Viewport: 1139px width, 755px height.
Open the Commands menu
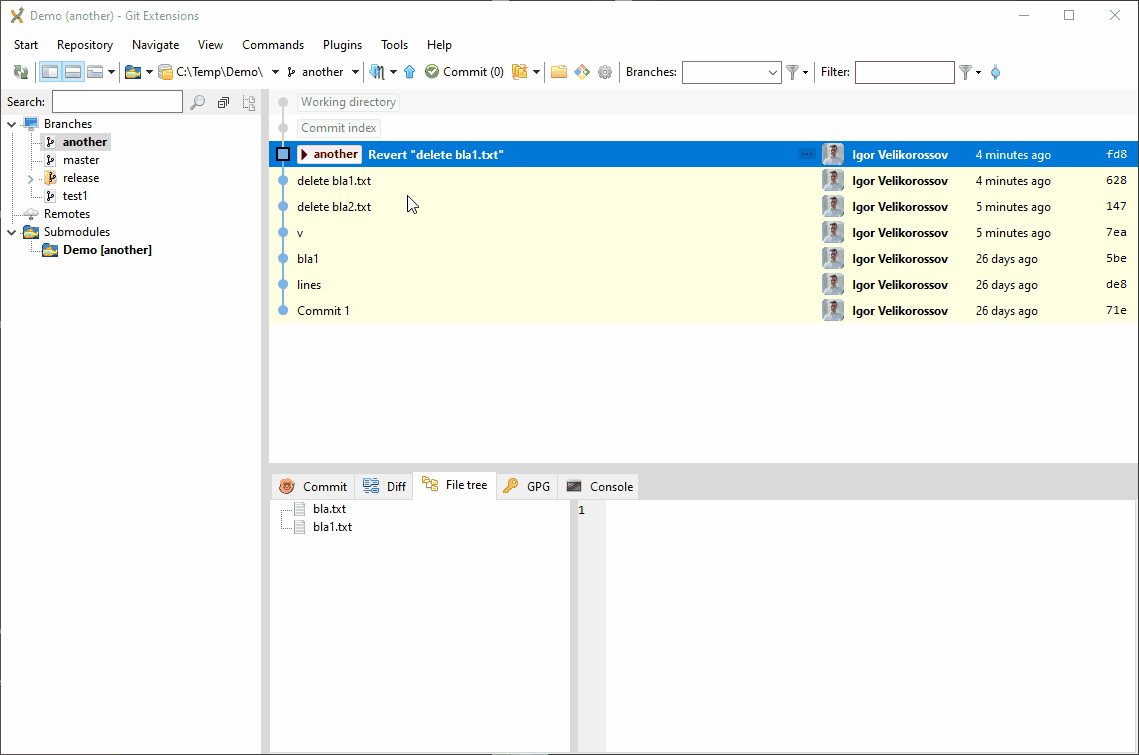point(273,45)
